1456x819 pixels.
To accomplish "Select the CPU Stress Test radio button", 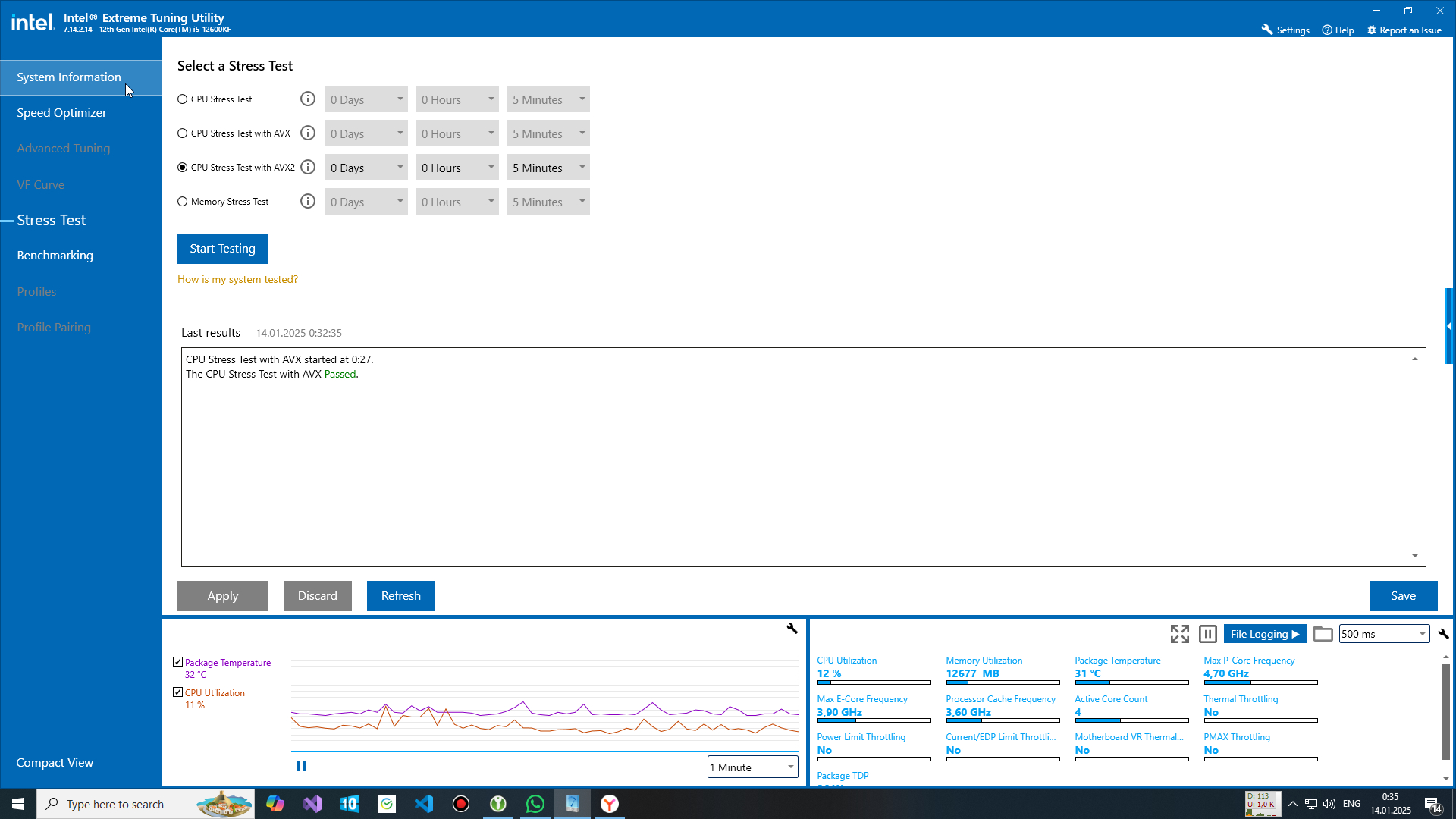I will coord(183,99).
